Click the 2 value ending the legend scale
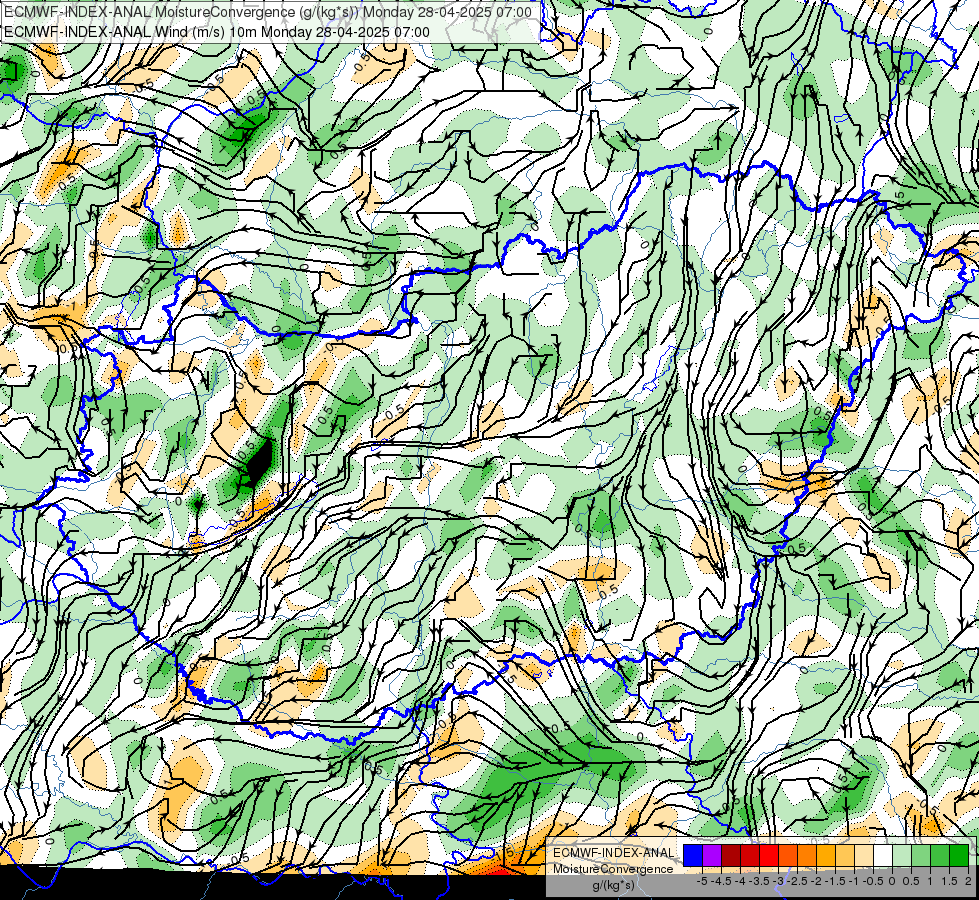Screen dimensions: 979x900 (x=968, y=881)
